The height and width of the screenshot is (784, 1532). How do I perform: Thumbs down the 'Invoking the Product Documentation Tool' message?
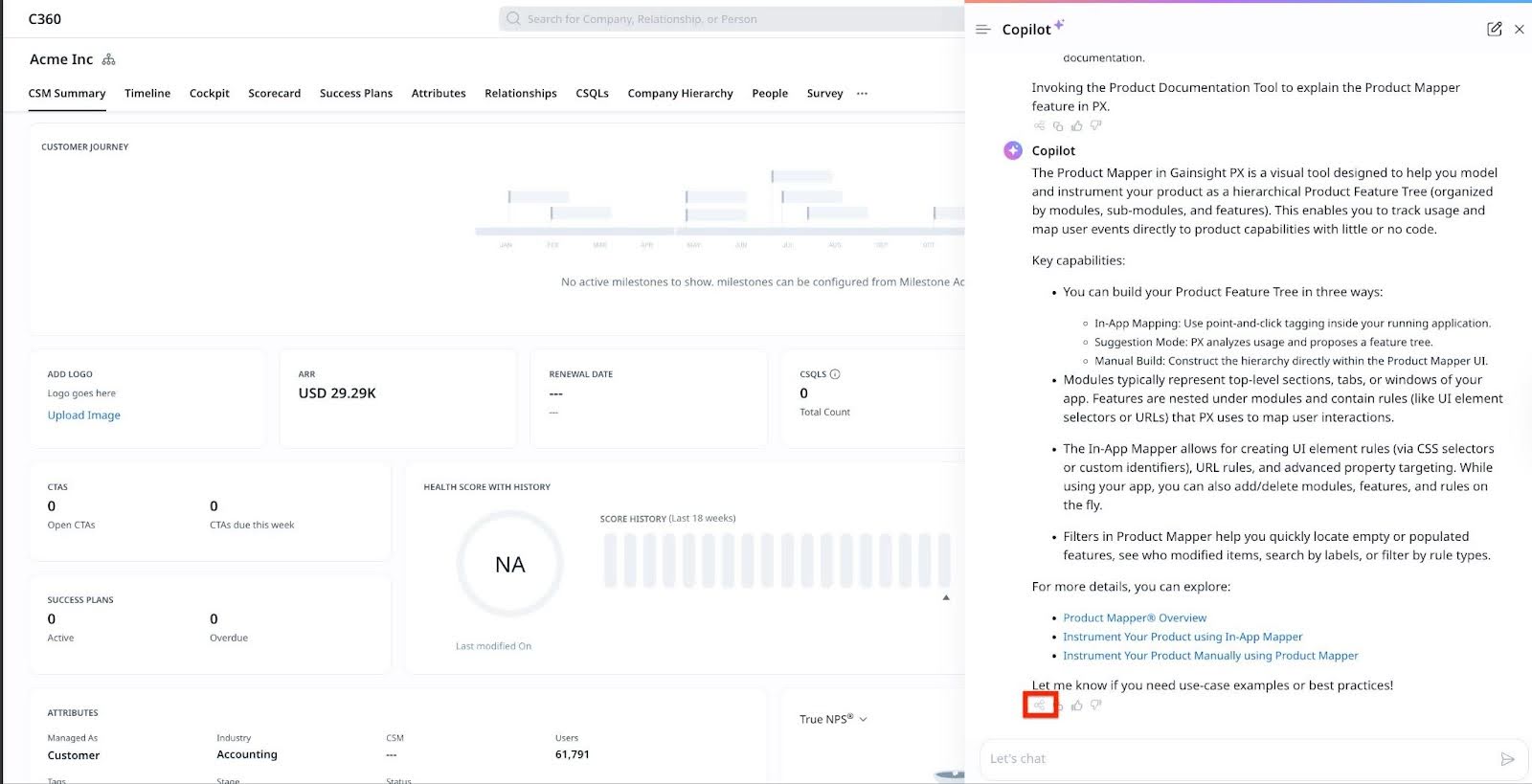point(1096,125)
